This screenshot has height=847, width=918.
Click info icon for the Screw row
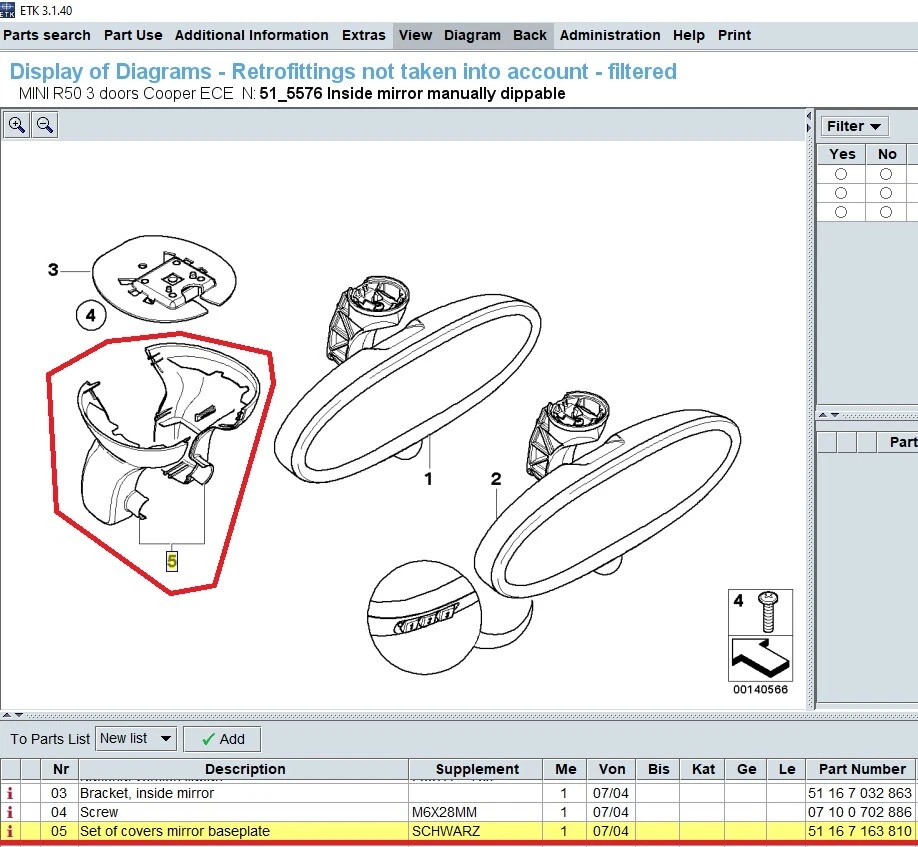pos(11,812)
